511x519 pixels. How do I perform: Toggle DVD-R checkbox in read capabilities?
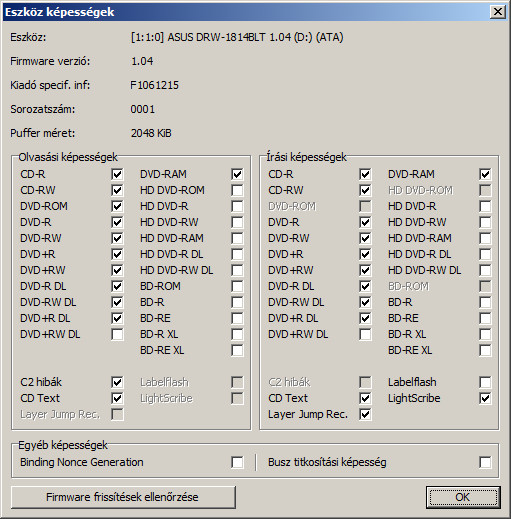117,222
